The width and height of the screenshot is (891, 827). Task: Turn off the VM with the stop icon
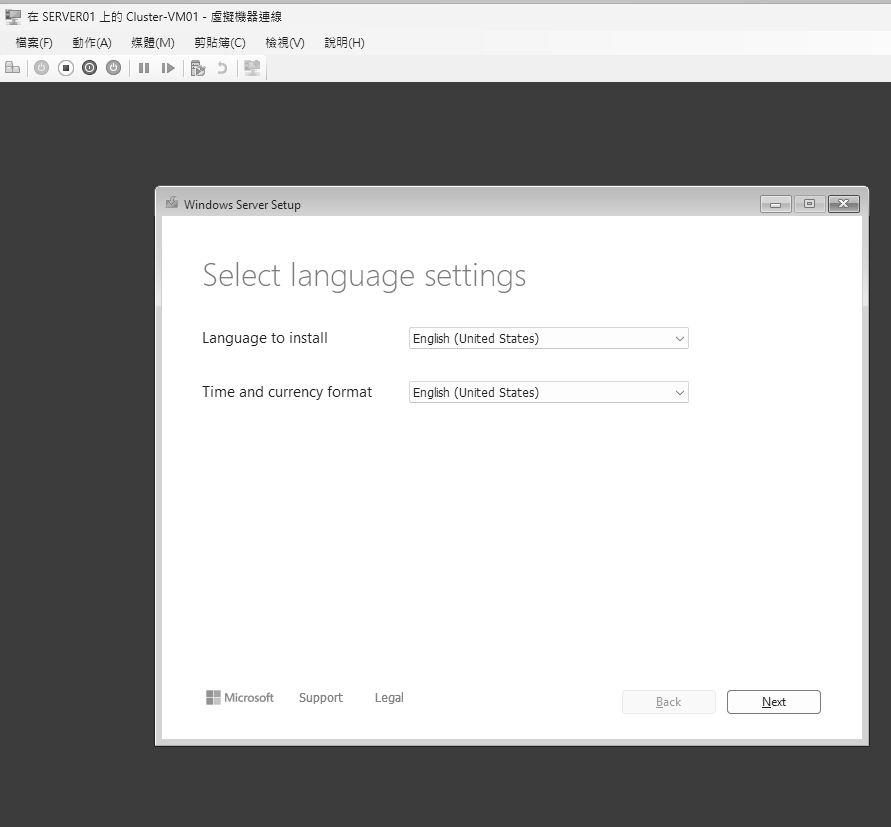(66, 68)
